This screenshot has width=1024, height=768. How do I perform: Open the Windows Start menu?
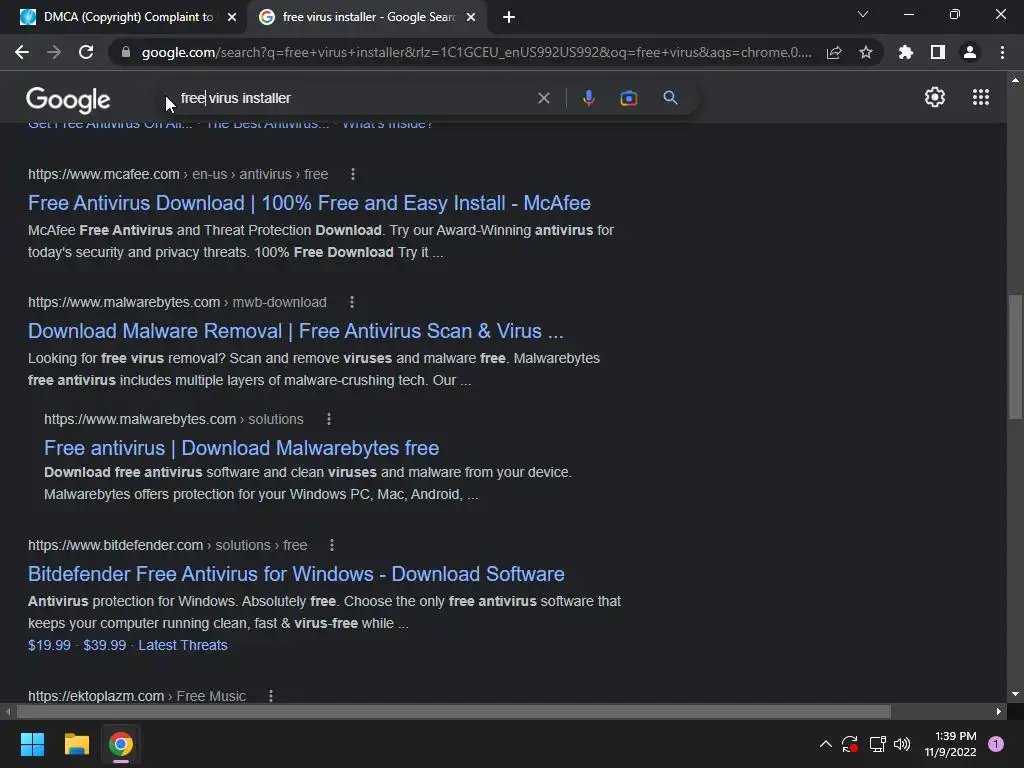point(32,744)
